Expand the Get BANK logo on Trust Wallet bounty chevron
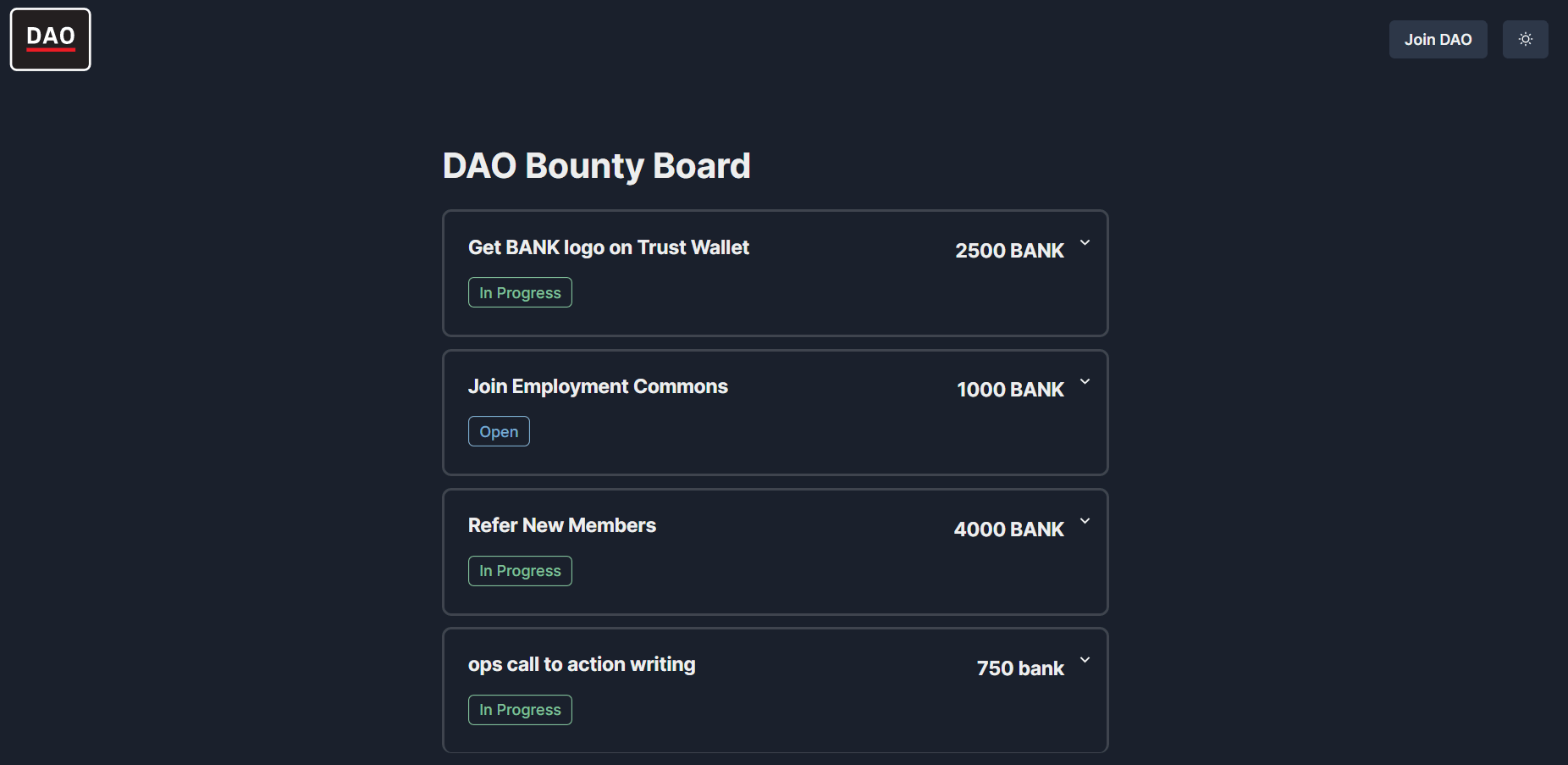1568x765 pixels. tap(1085, 242)
